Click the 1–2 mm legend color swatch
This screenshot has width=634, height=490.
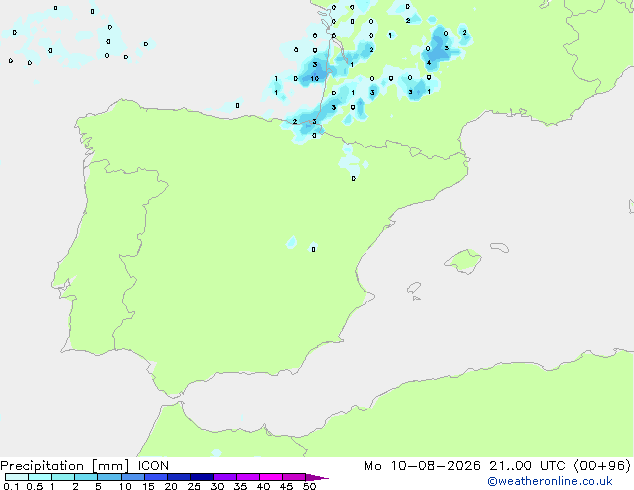pos(63,477)
